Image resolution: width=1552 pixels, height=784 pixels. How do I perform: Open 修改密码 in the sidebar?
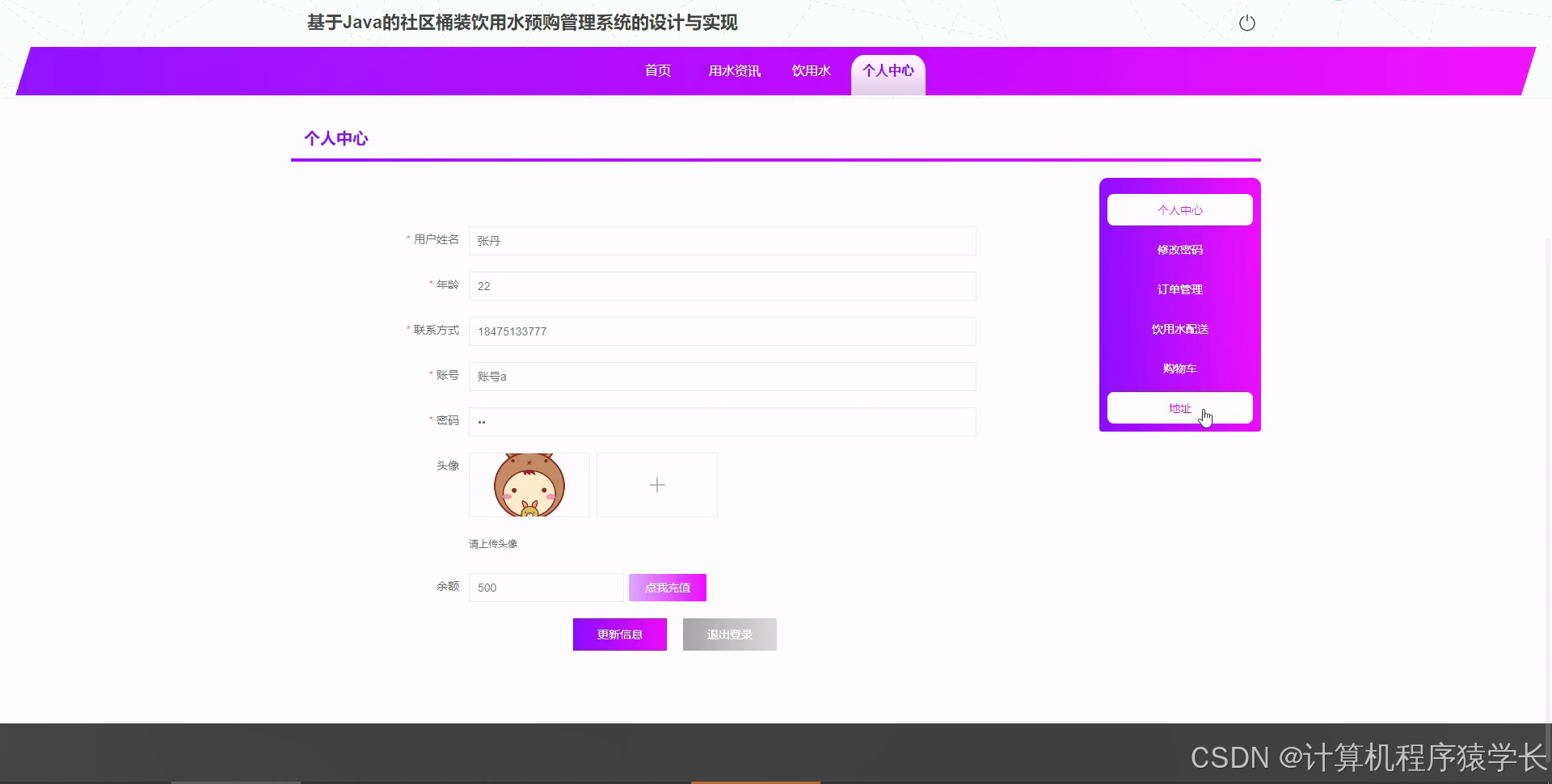pyautogui.click(x=1179, y=249)
